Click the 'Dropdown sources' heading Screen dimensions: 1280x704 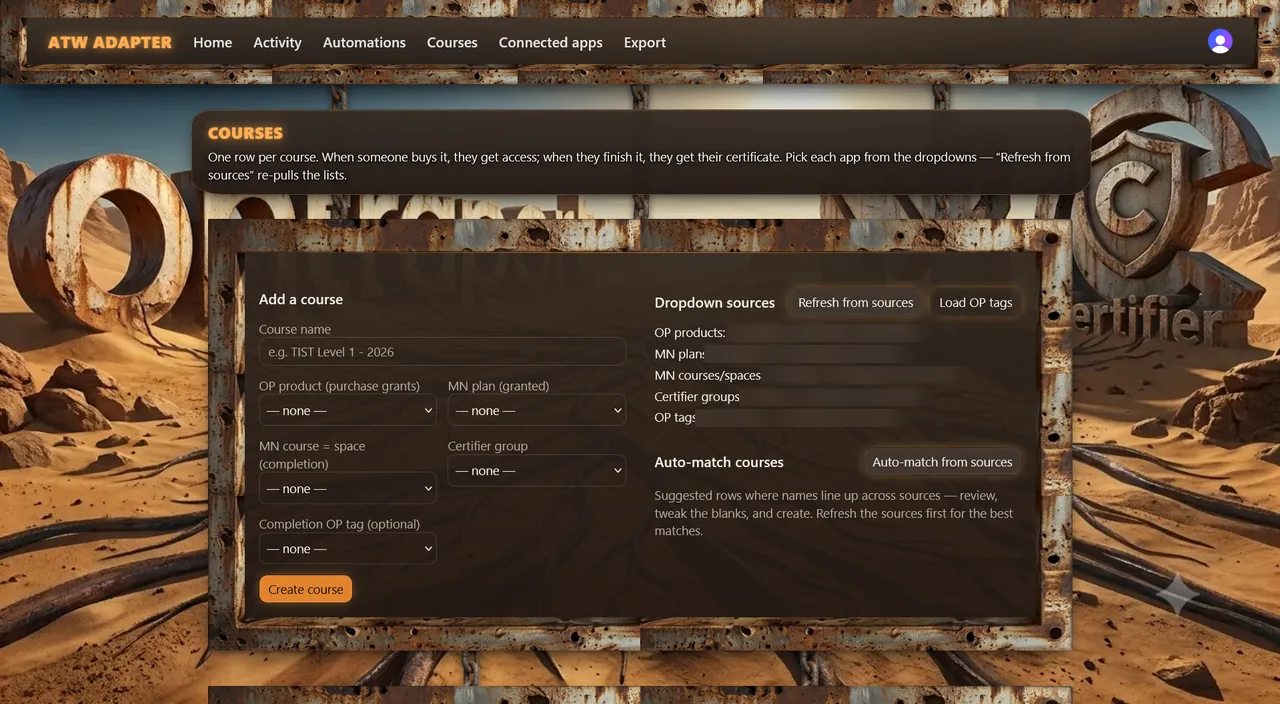point(715,302)
